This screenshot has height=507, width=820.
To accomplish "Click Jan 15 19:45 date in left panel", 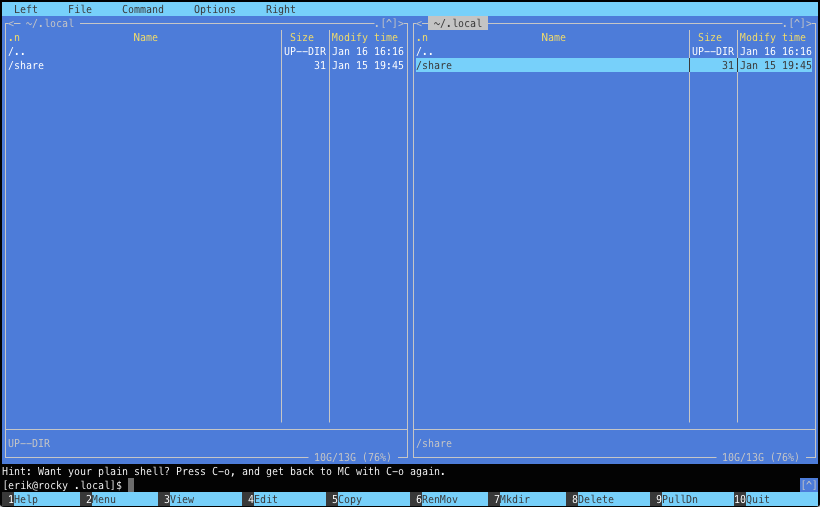I will (x=368, y=65).
